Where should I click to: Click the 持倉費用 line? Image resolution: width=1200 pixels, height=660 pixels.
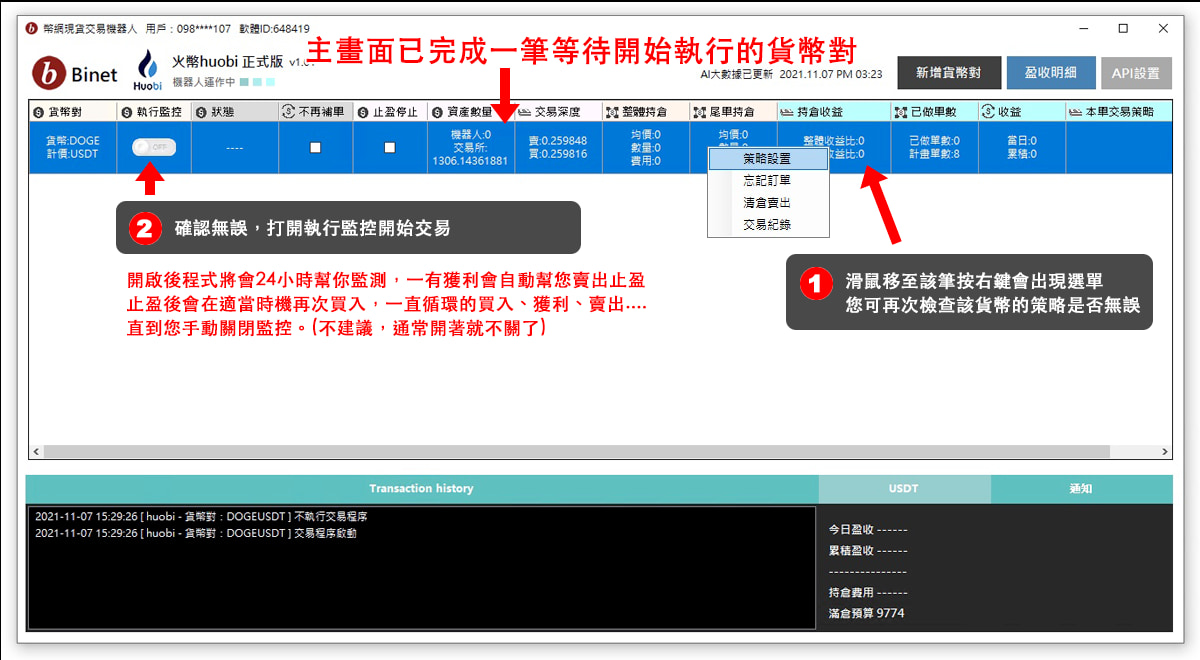(x=868, y=592)
